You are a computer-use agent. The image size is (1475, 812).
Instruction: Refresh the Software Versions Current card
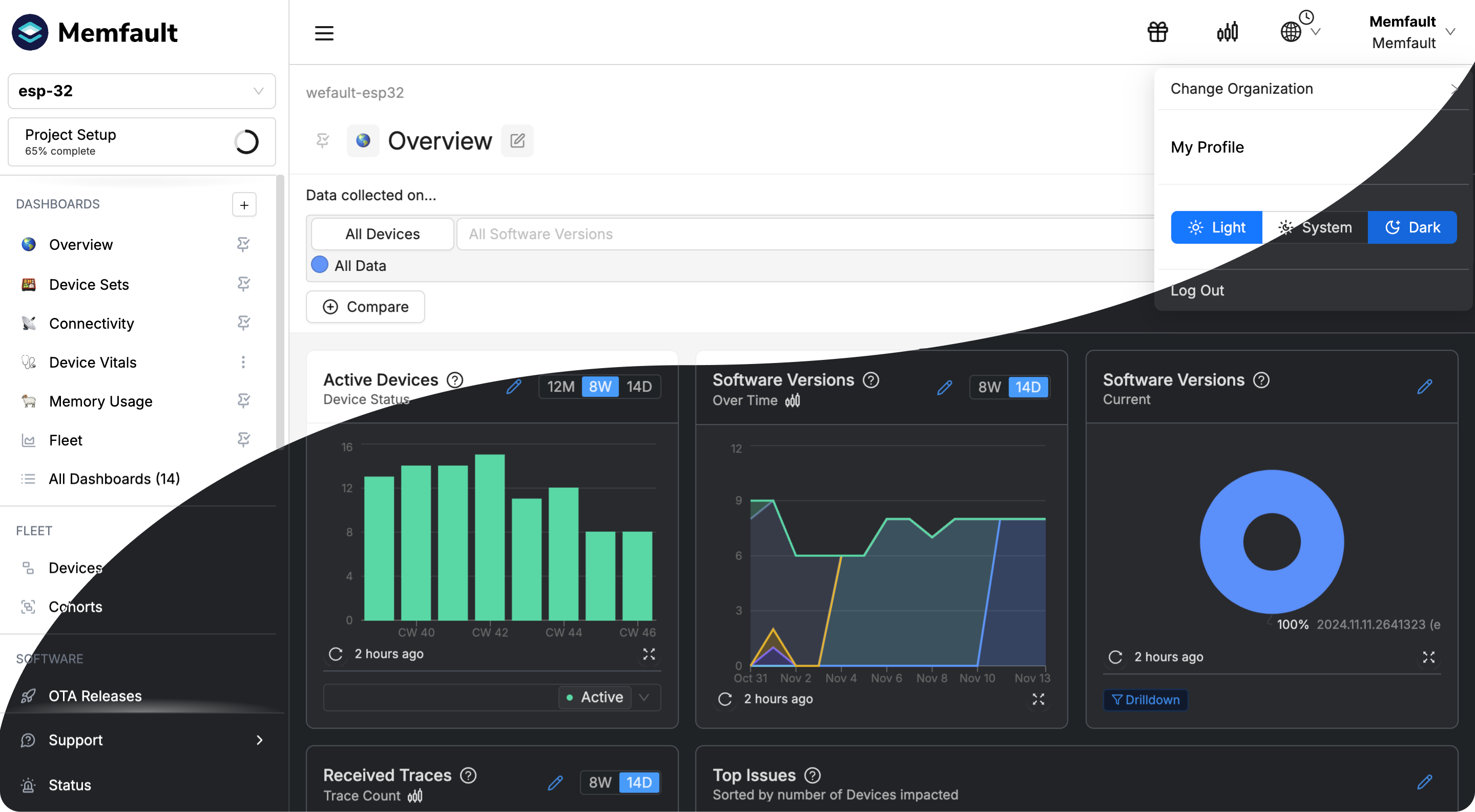(x=1115, y=657)
